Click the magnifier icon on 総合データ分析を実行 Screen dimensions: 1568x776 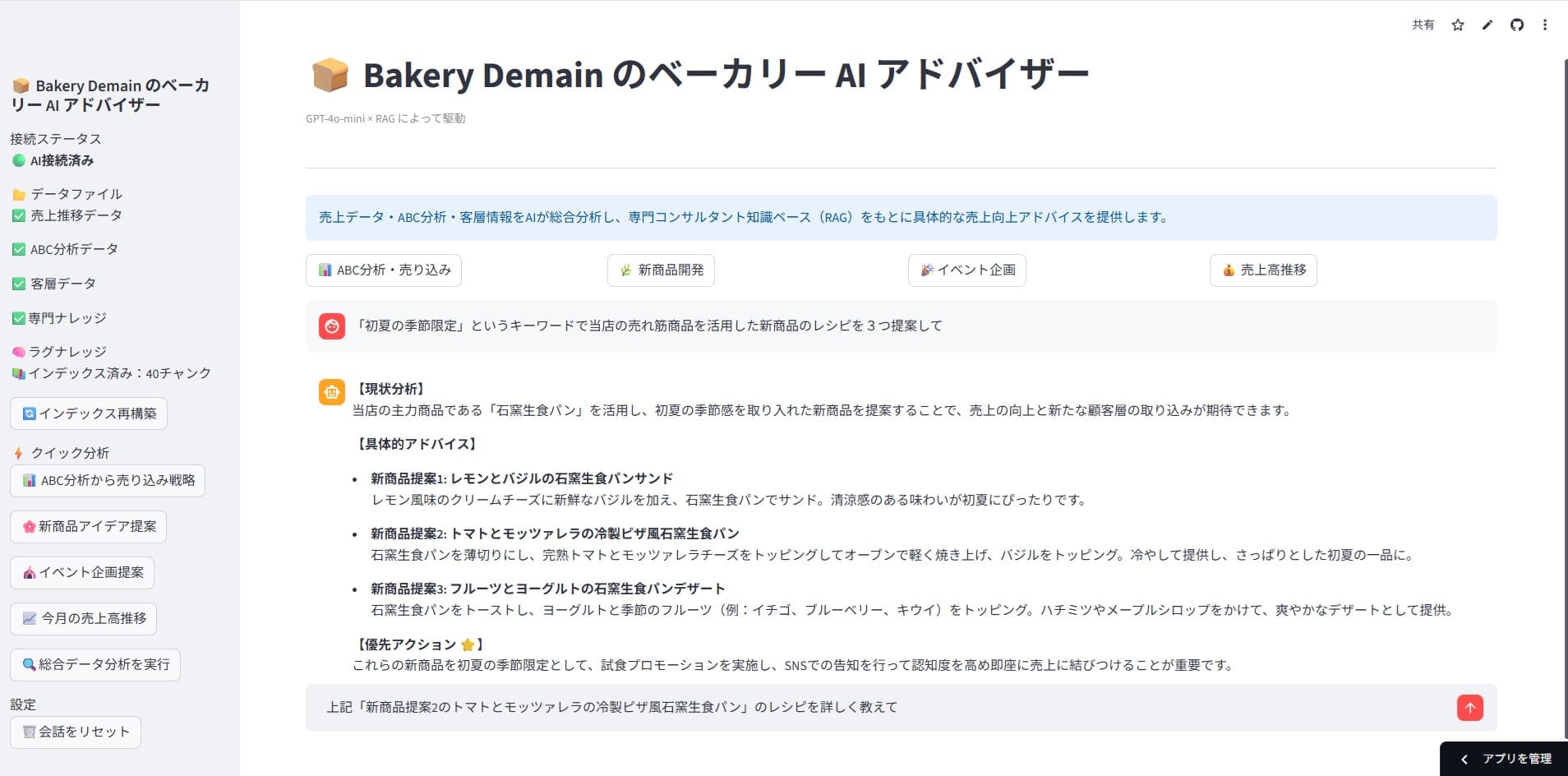pos(29,664)
